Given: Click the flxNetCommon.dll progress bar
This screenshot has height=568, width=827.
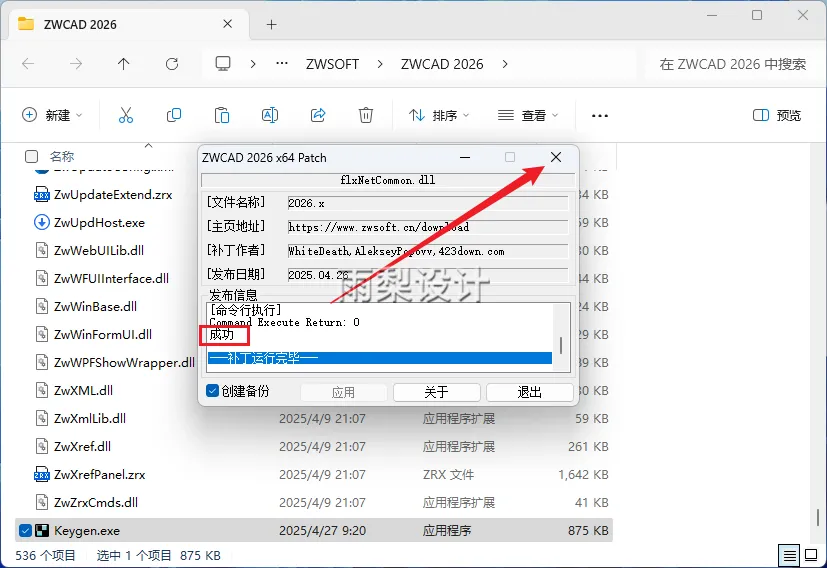Looking at the screenshot, I should 388,180.
